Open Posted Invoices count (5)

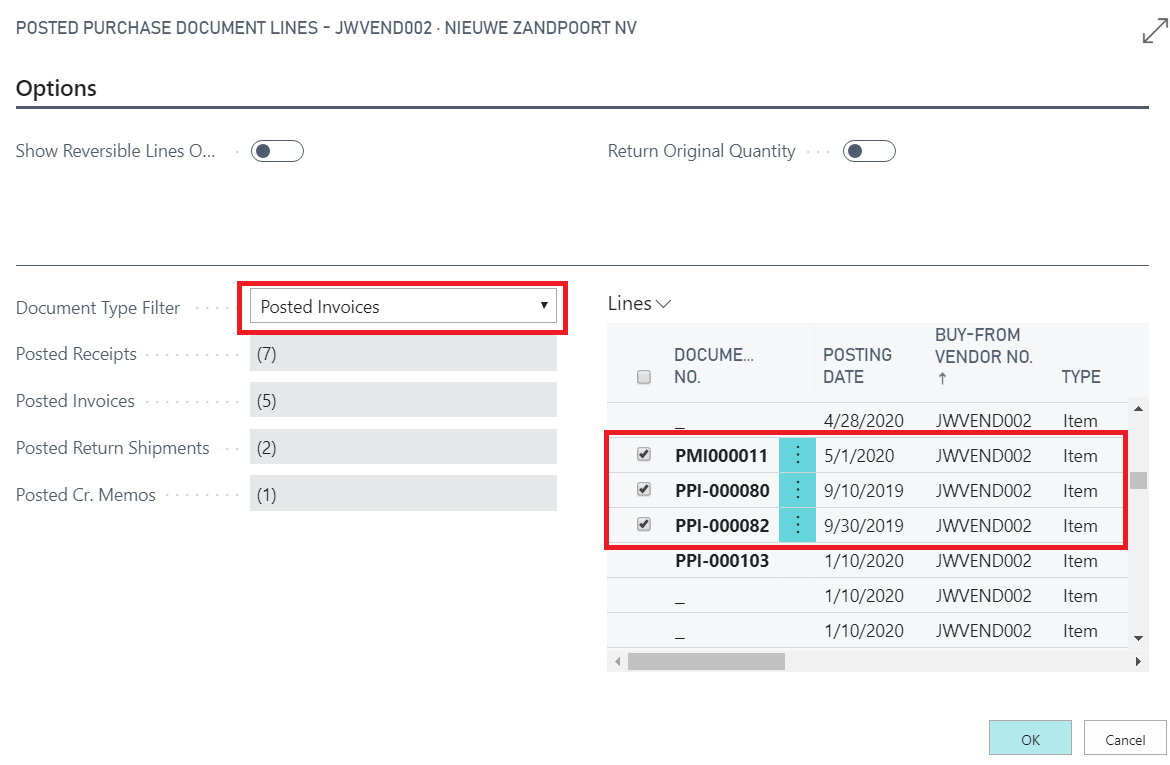(x=403, y=401)
